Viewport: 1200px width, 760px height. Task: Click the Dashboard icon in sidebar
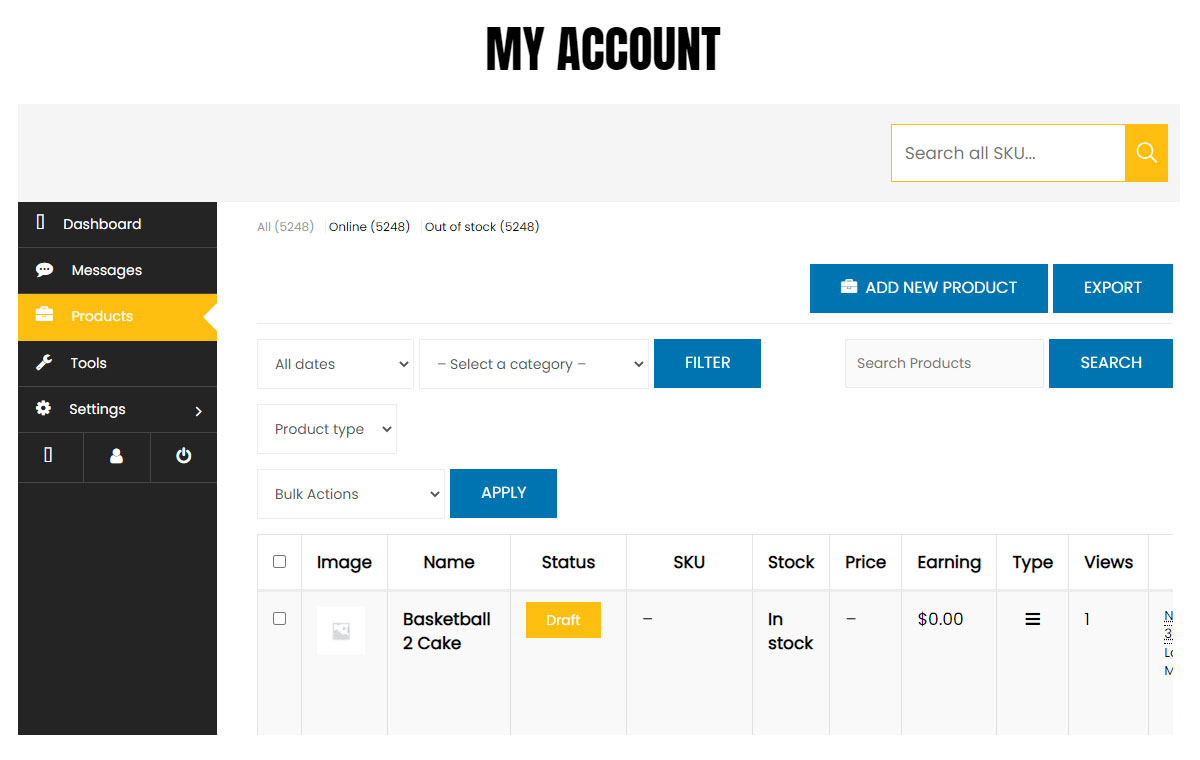click(40, 222)
